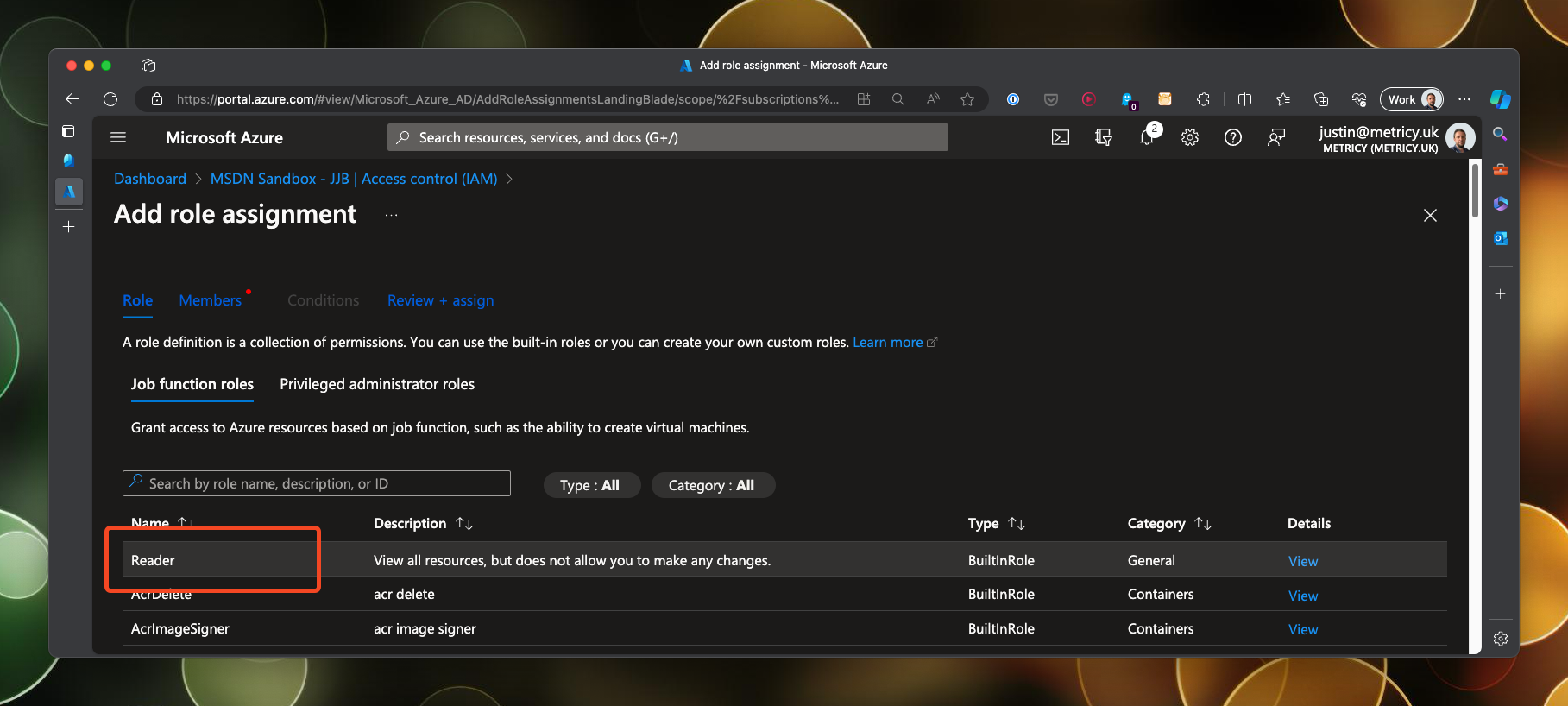This screenshot has height=706, width=1568.
Task: Sort roles by Name column
Action: (x=159, y=523)
